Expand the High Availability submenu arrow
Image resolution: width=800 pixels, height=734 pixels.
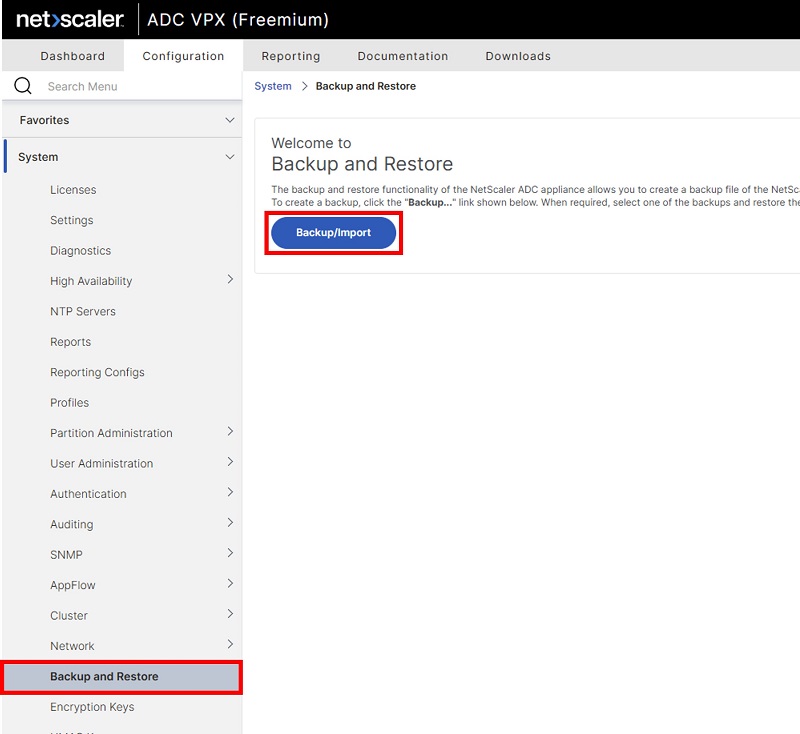pos(230,280)
